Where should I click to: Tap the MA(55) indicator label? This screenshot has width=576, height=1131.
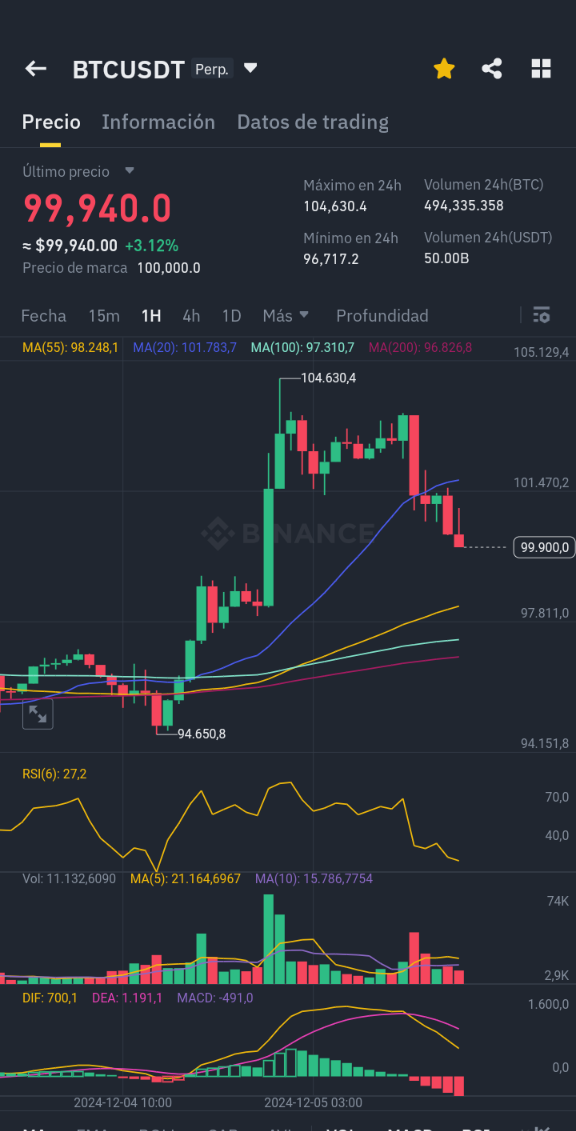(x=70, y=348)
